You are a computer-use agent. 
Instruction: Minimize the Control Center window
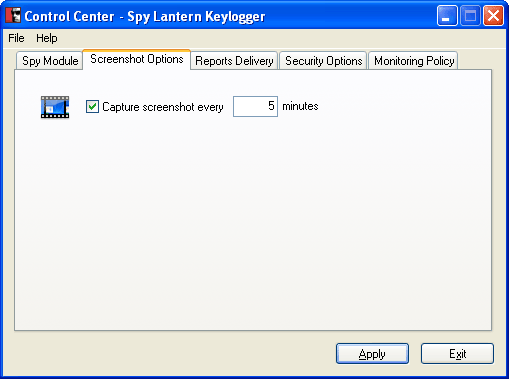(x=447, y=16)
